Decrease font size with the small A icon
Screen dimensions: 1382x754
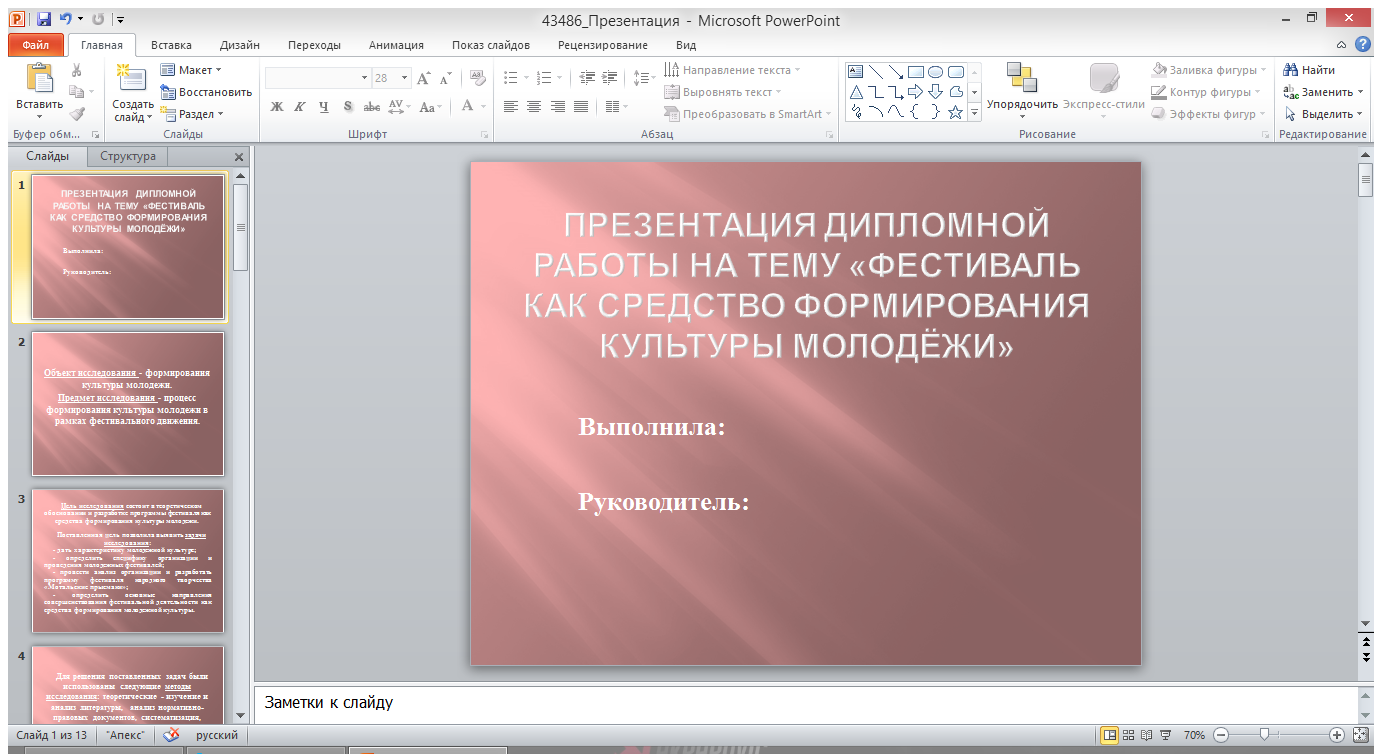point(445,78)
